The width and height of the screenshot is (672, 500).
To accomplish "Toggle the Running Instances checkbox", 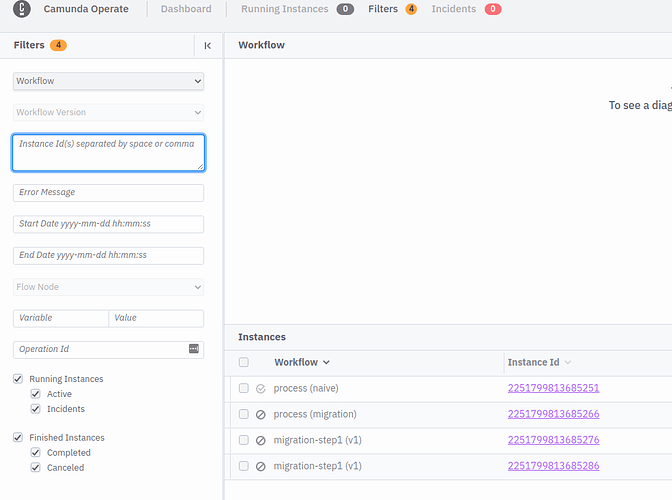I will [x=18, y=379].
